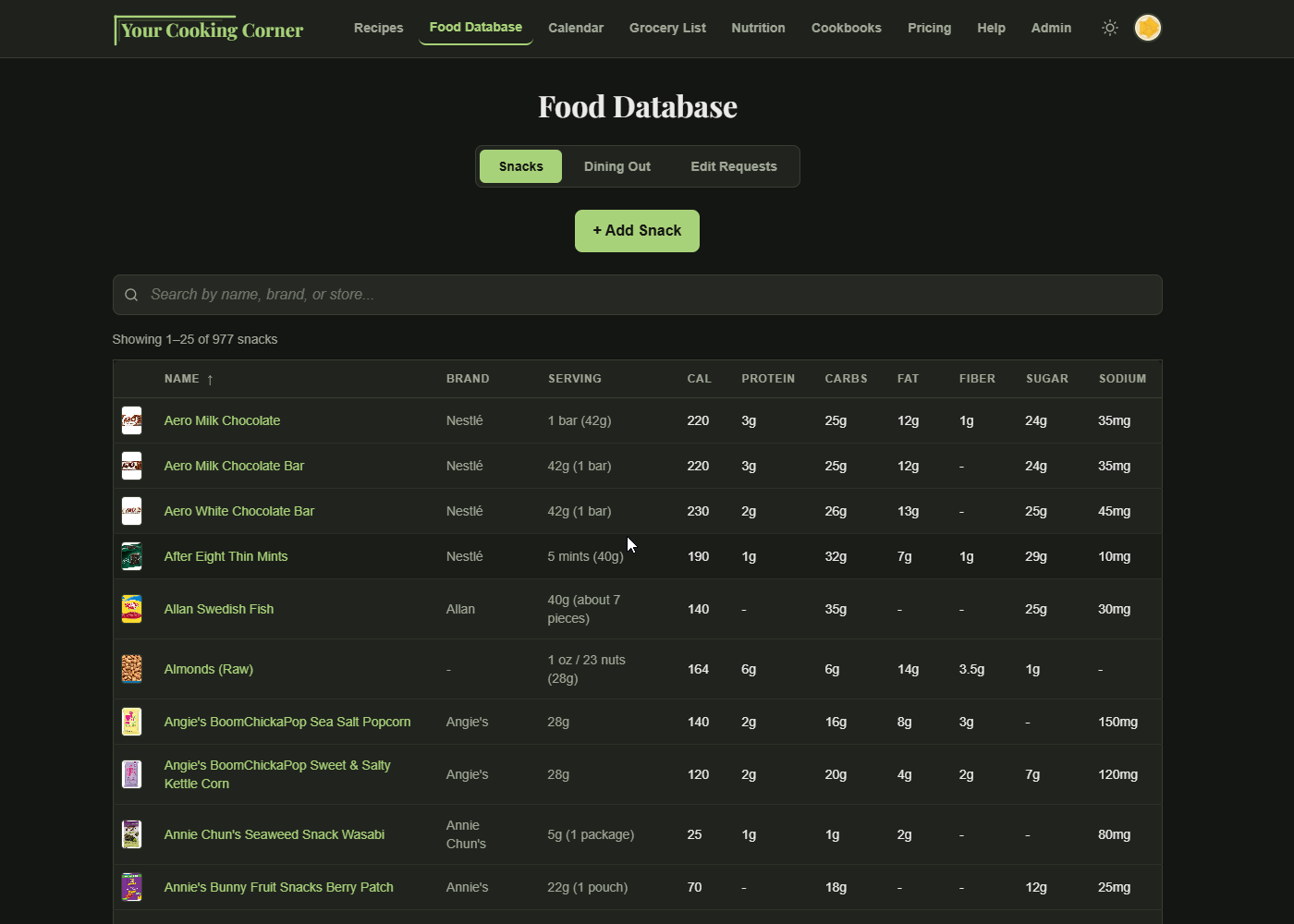The height and width of the screenshot is (924, 1294).
Task: Click the '164' calories value
Action: click(698, 669)
